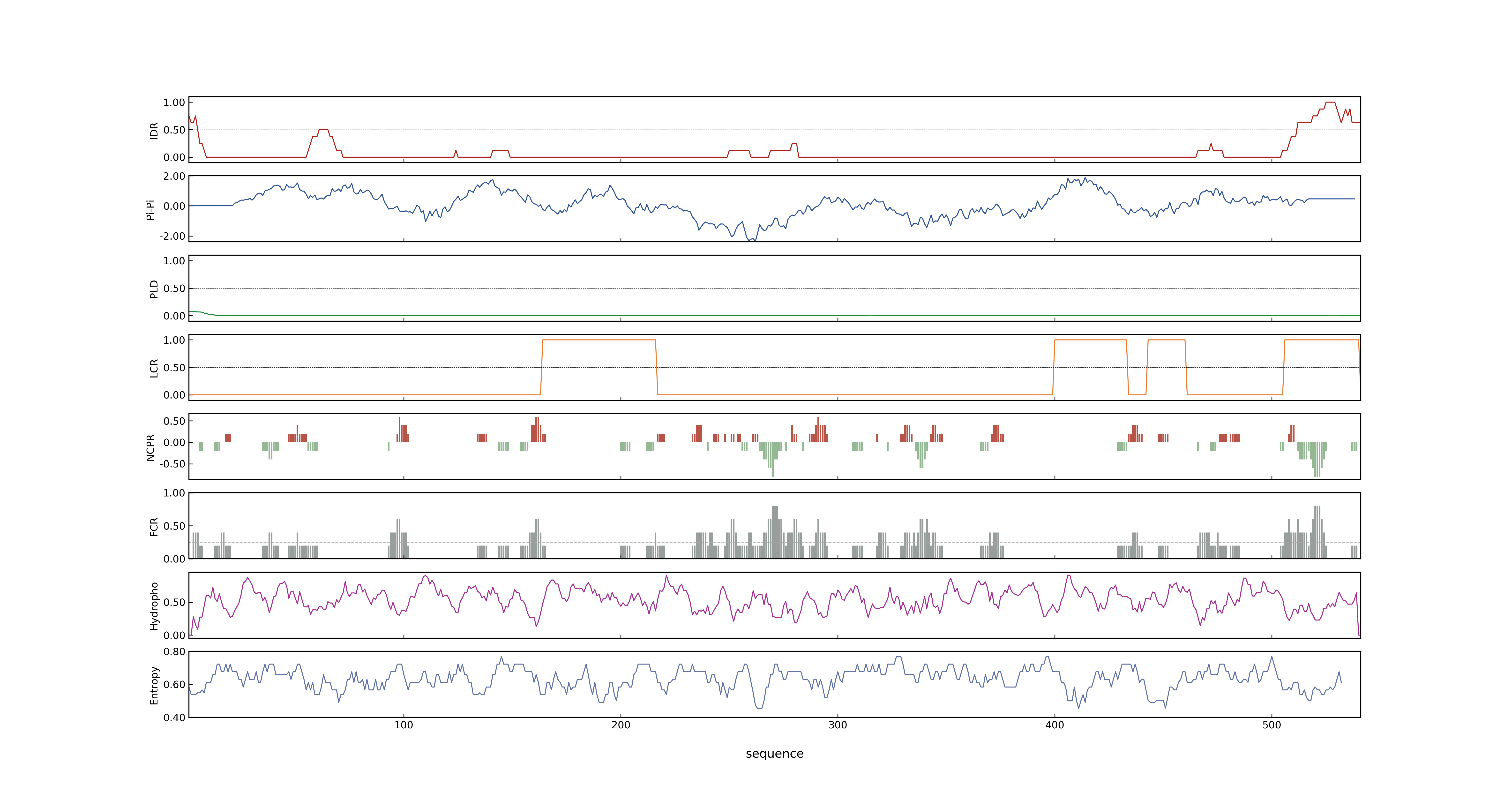Click the IDR y-axis label
This screenshot has width=1512, height=806.
154,130
